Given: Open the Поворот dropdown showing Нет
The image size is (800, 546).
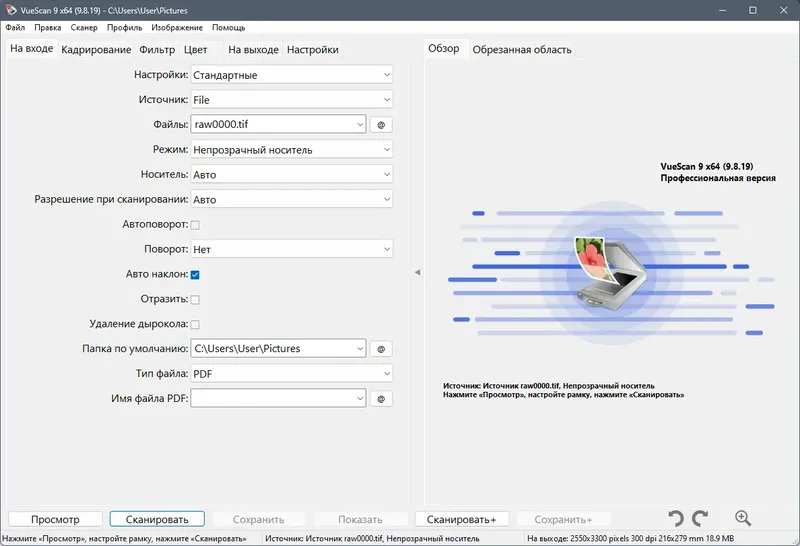Looking at the screenshot, I should [292, 250].
